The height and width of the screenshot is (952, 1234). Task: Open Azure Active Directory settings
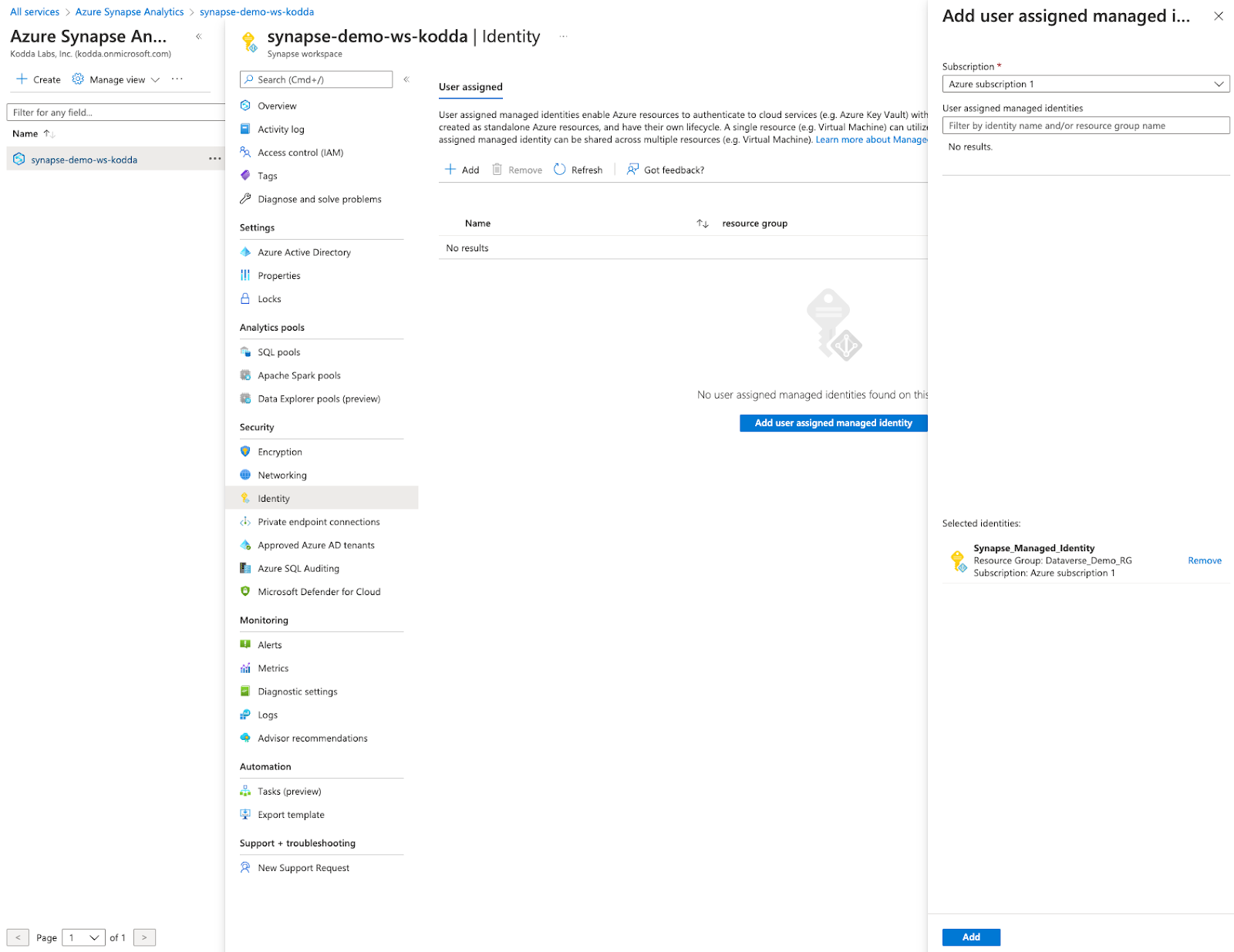click(x=304, y=252)
